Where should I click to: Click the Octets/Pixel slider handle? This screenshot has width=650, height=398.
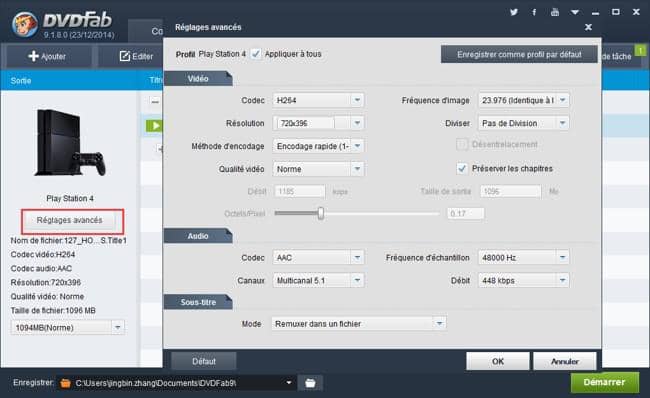pos(321,213)
